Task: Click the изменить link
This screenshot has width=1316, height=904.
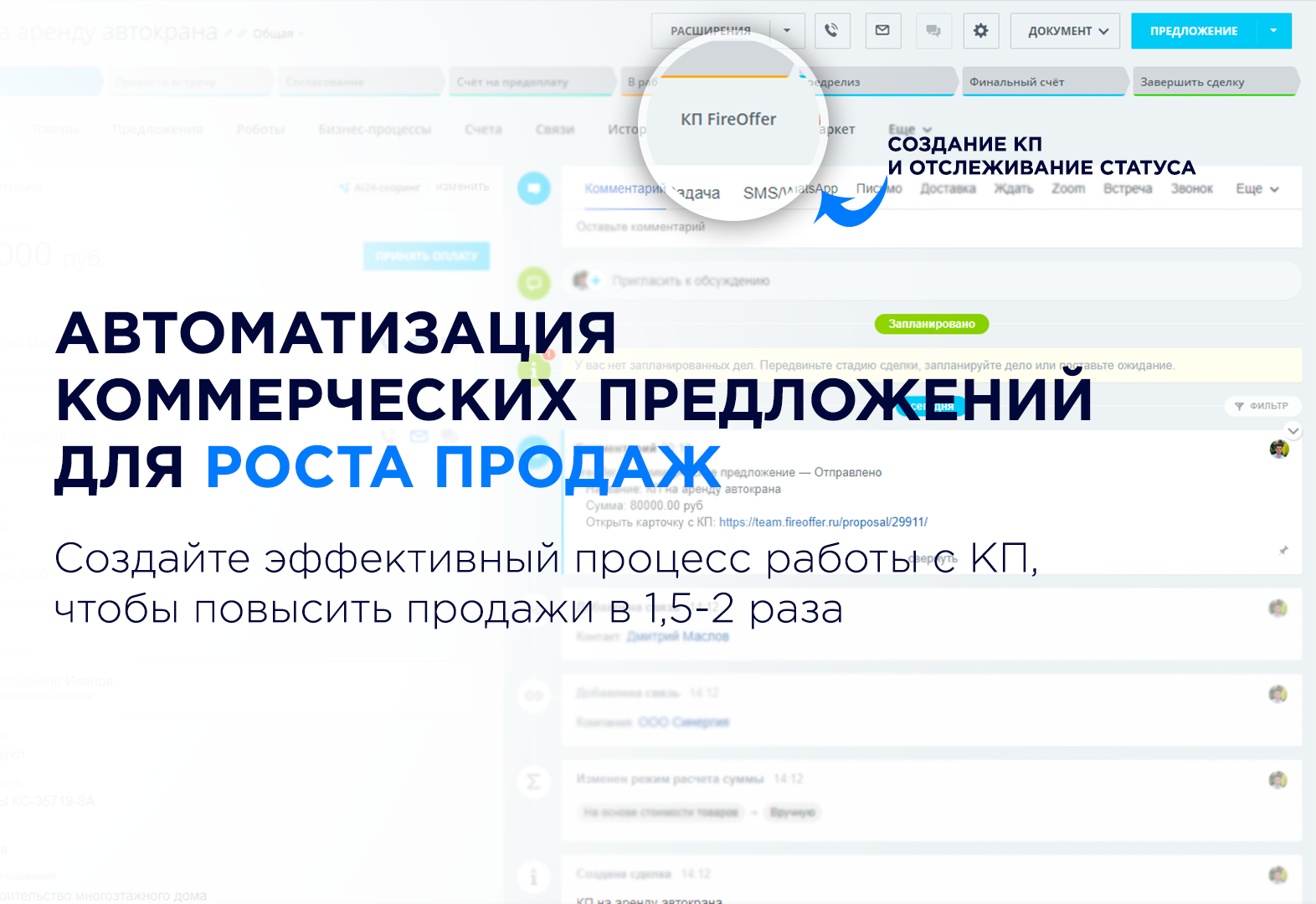Action: click(x=462, y=187)
